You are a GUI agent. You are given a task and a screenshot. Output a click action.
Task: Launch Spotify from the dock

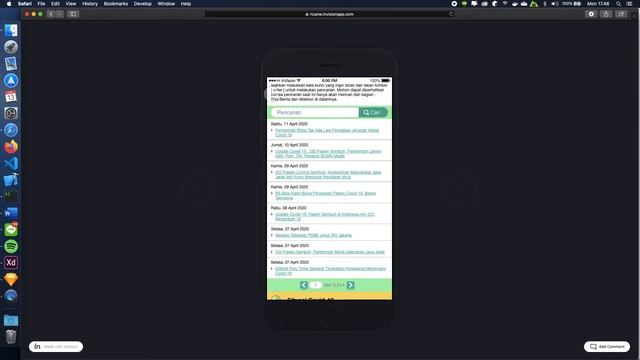11,246
